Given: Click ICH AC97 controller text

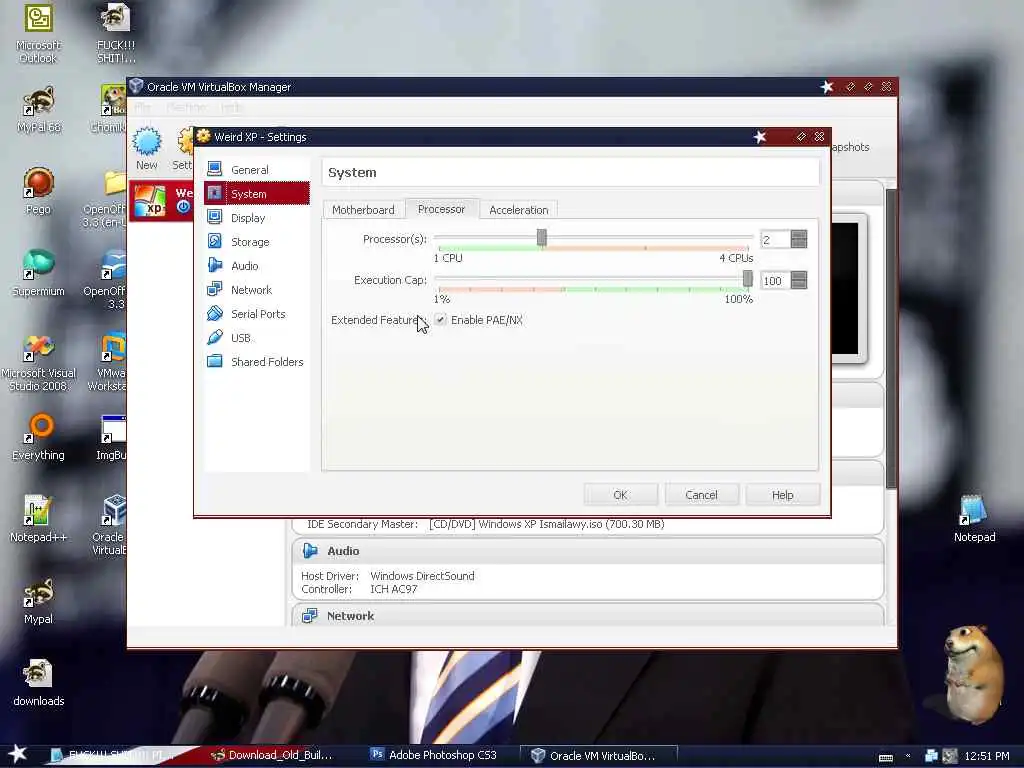Looking at the screenshot, I should pos(394,589).
